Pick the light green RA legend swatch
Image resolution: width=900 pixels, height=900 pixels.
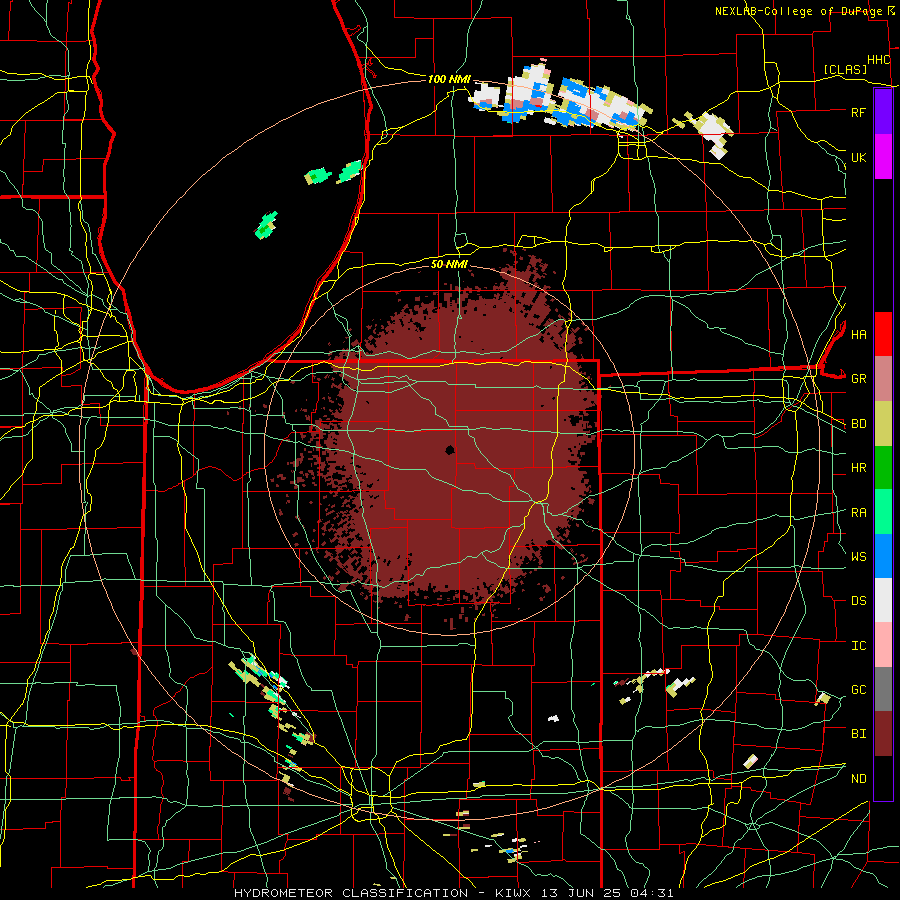tap(883, 512)
